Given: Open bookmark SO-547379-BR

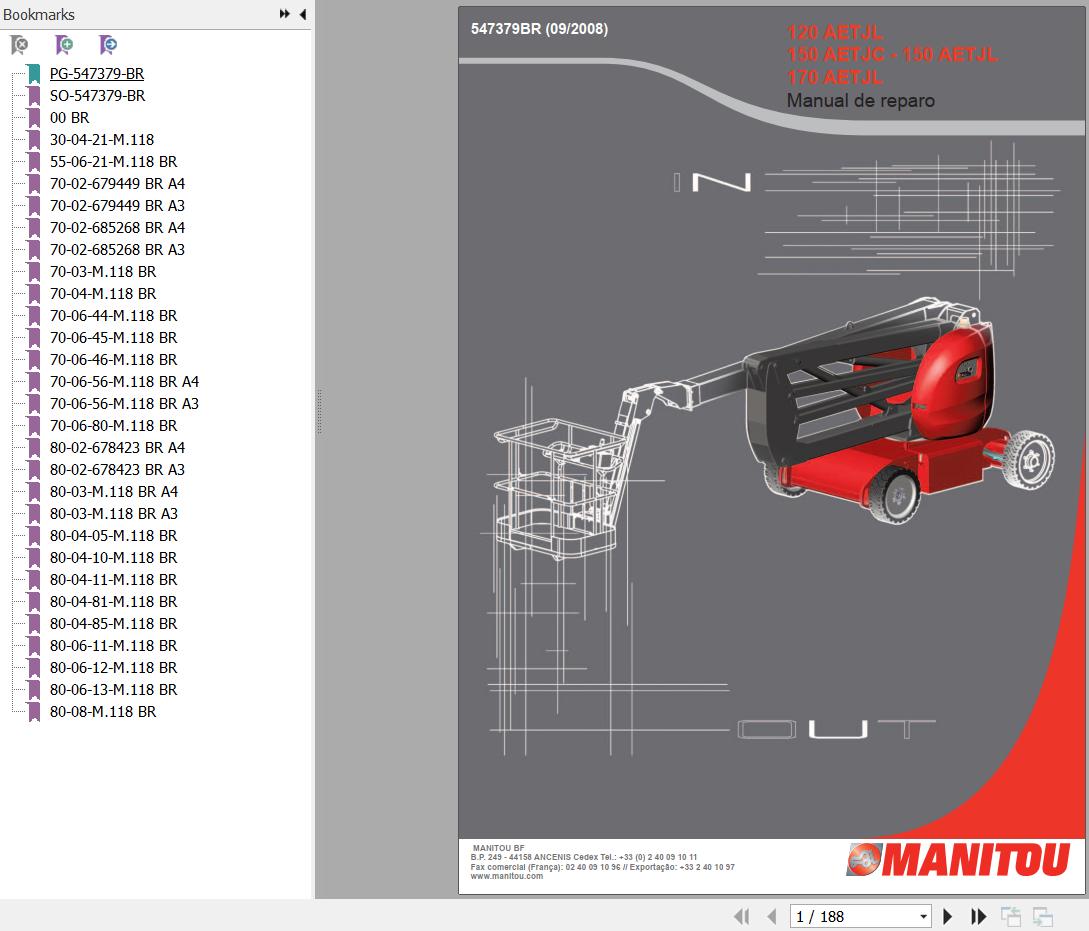Looking at the screenshot, I should pyautogui.click(x=98, y=96).
